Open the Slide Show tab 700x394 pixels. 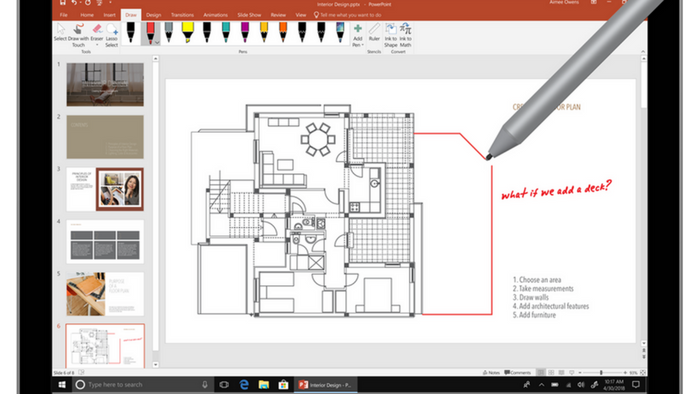click(x=249, y=15)
